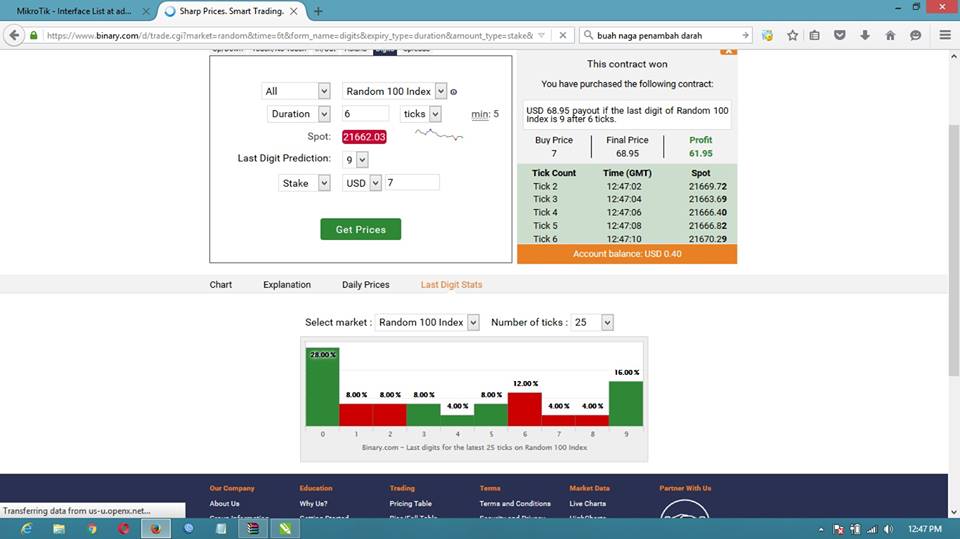Open Google Chrome from the taskbar

(x=92, y=529)
